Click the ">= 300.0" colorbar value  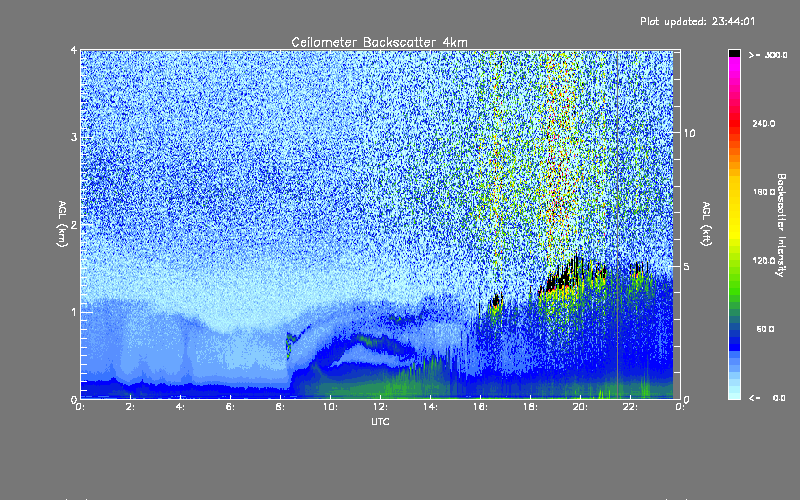(x=768, y=55)
